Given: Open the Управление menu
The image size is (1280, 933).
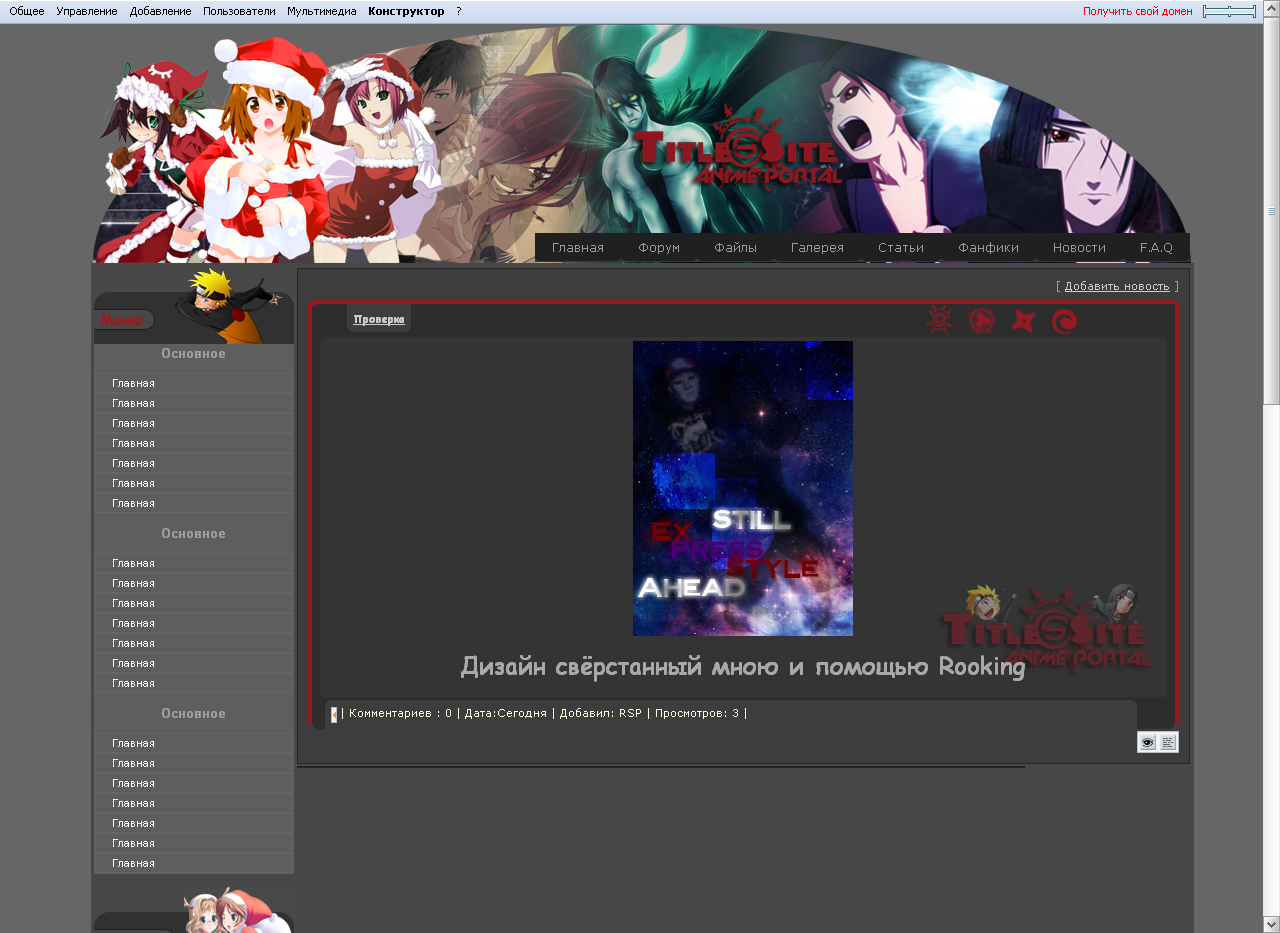Looking at the screenshot, I should (x=87, y=11).
